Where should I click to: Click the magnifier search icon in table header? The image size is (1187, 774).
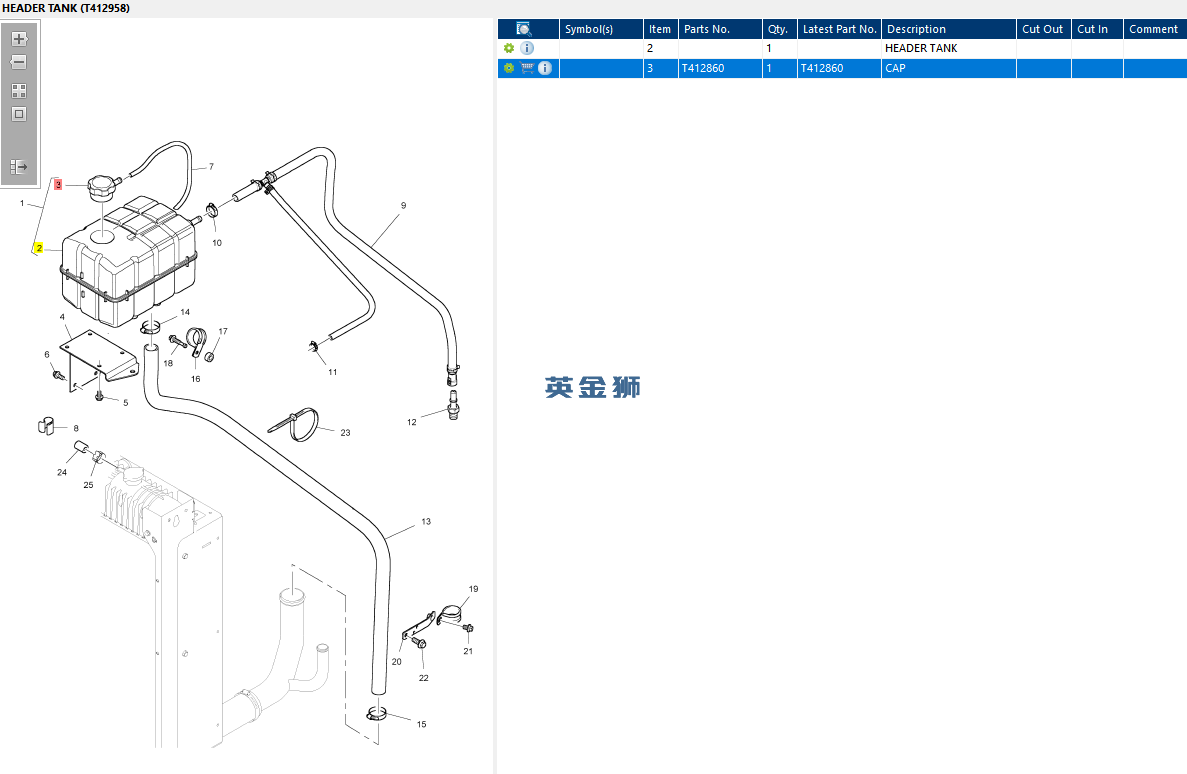tap(524, 29)
